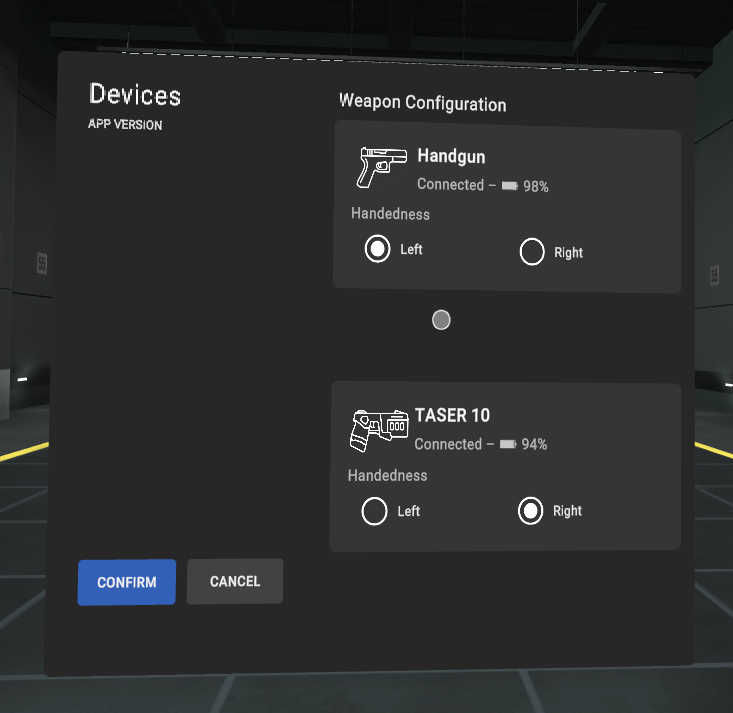Click the Handgun pistol icon
Image resolution: width=733 pixels, height=713 pixels.
click(x=381, y=167)
